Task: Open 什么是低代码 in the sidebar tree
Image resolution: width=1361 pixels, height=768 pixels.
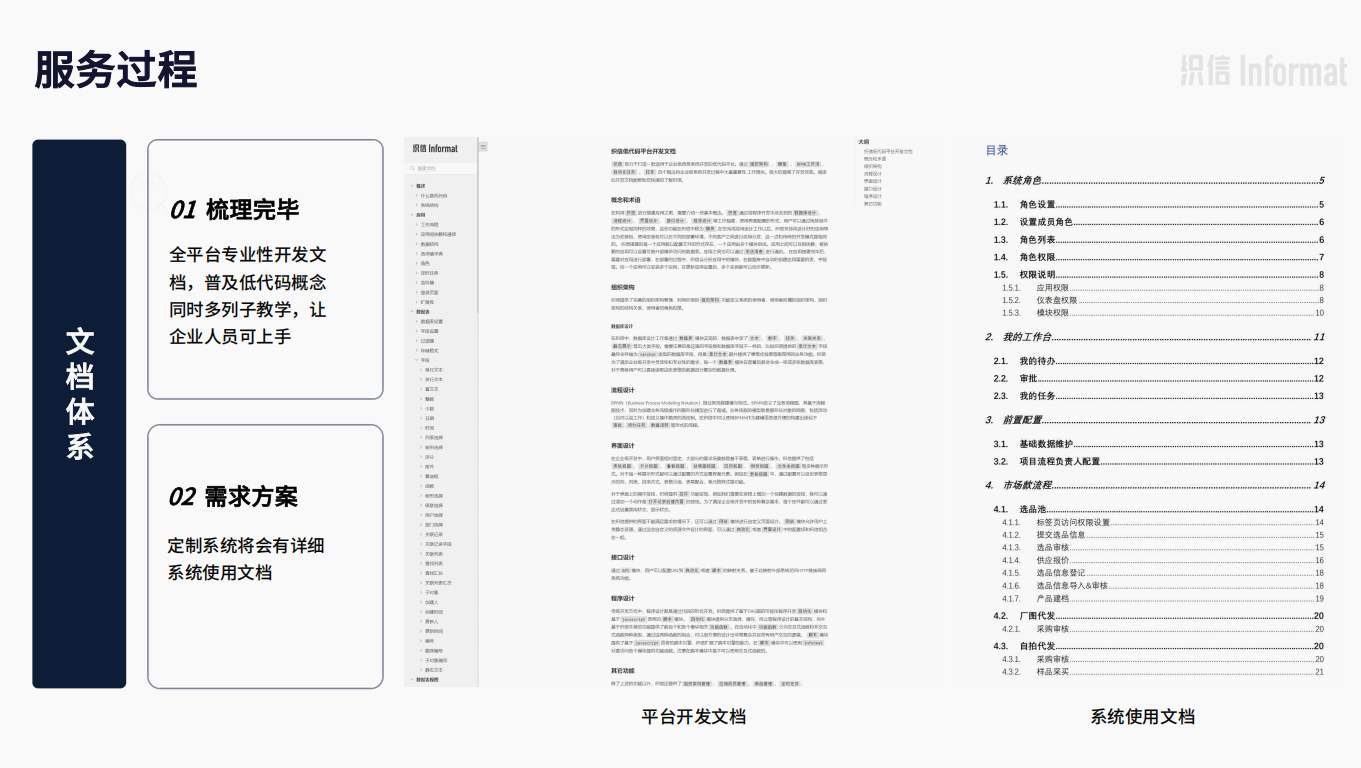Action: click(433, 196)
